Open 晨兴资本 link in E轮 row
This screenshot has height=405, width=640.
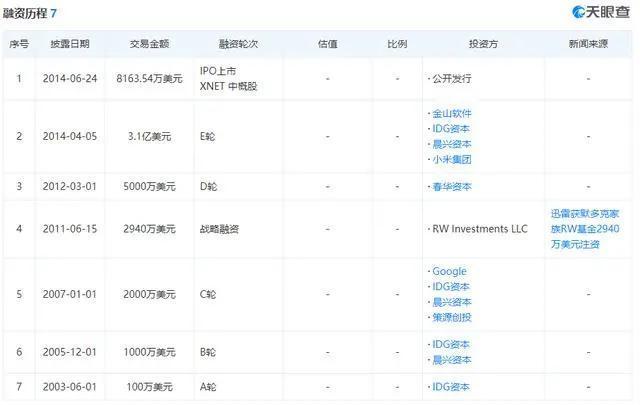pyautogui.click(x=451, y=144)
